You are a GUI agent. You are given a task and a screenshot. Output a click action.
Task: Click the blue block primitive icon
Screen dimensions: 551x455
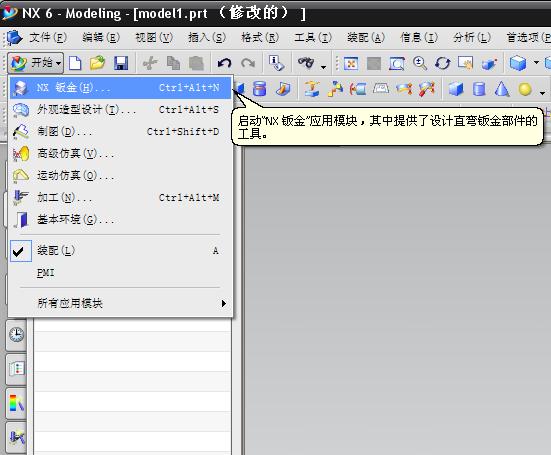(x=456, y=89)
